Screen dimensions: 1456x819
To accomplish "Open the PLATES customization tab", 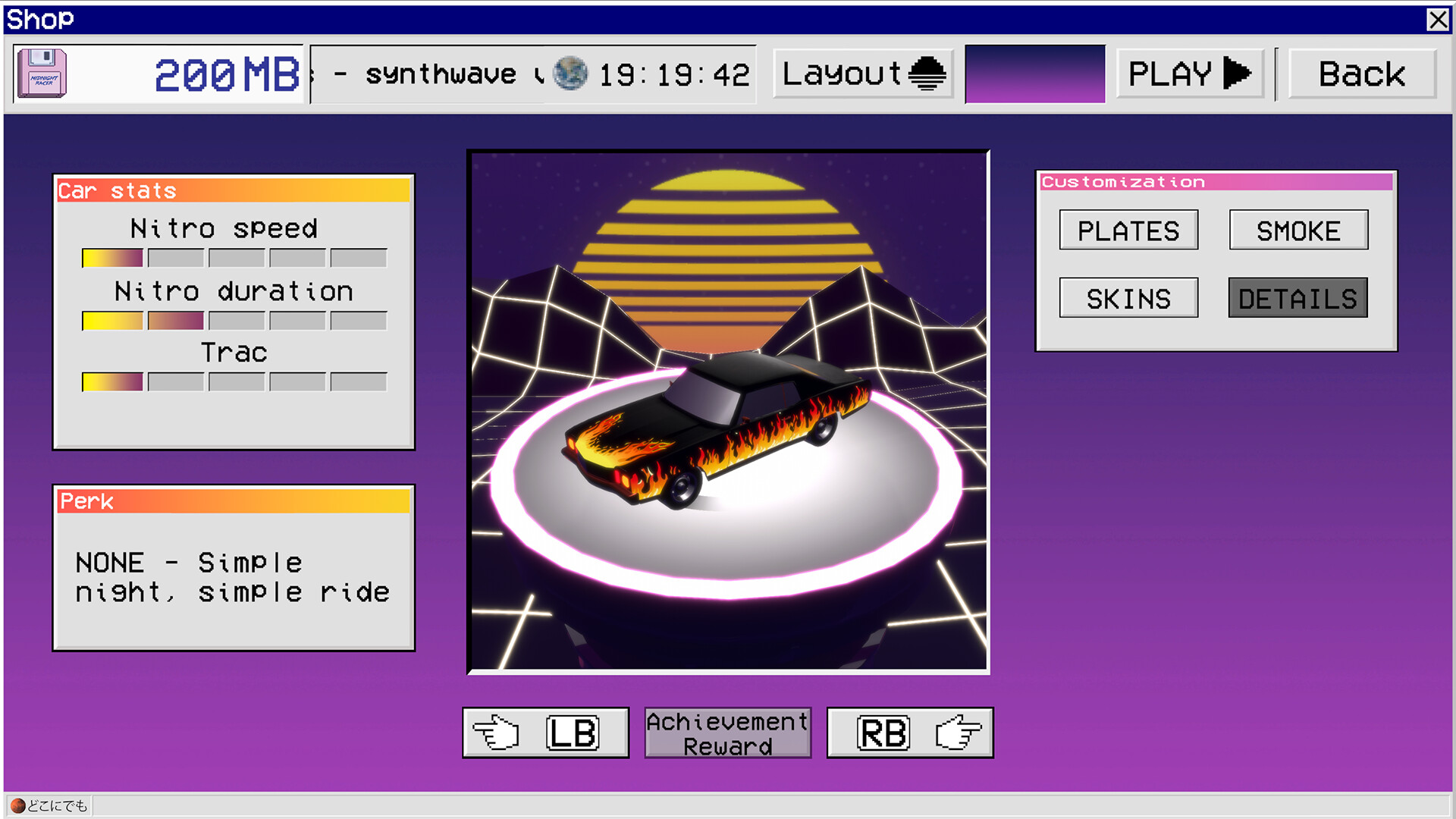I will tap(1128, 231).
